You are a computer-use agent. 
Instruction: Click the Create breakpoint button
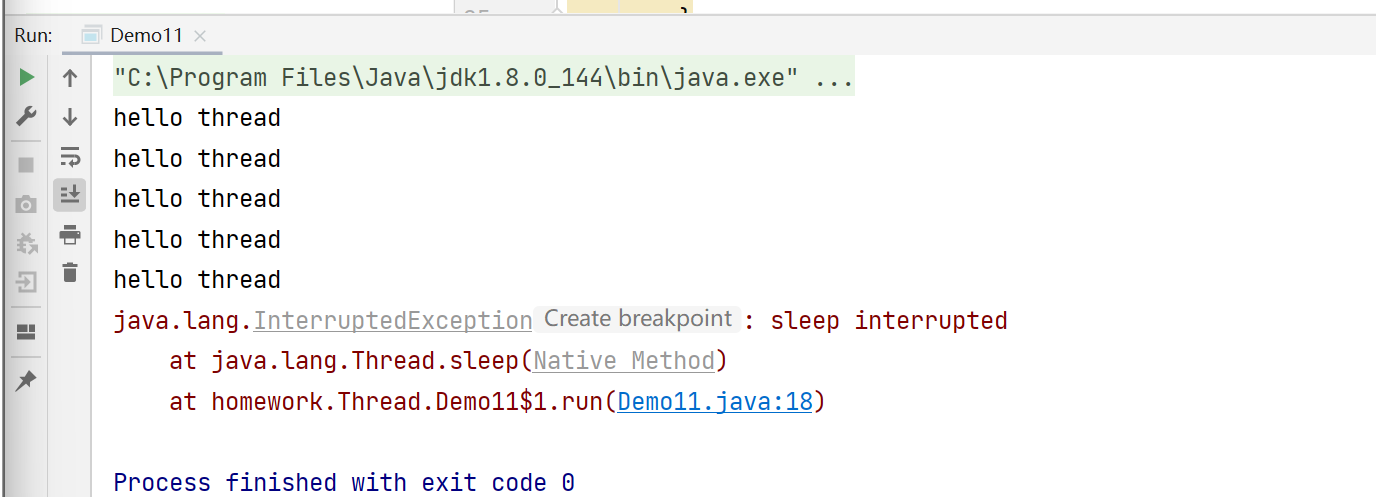coord(638,319)
